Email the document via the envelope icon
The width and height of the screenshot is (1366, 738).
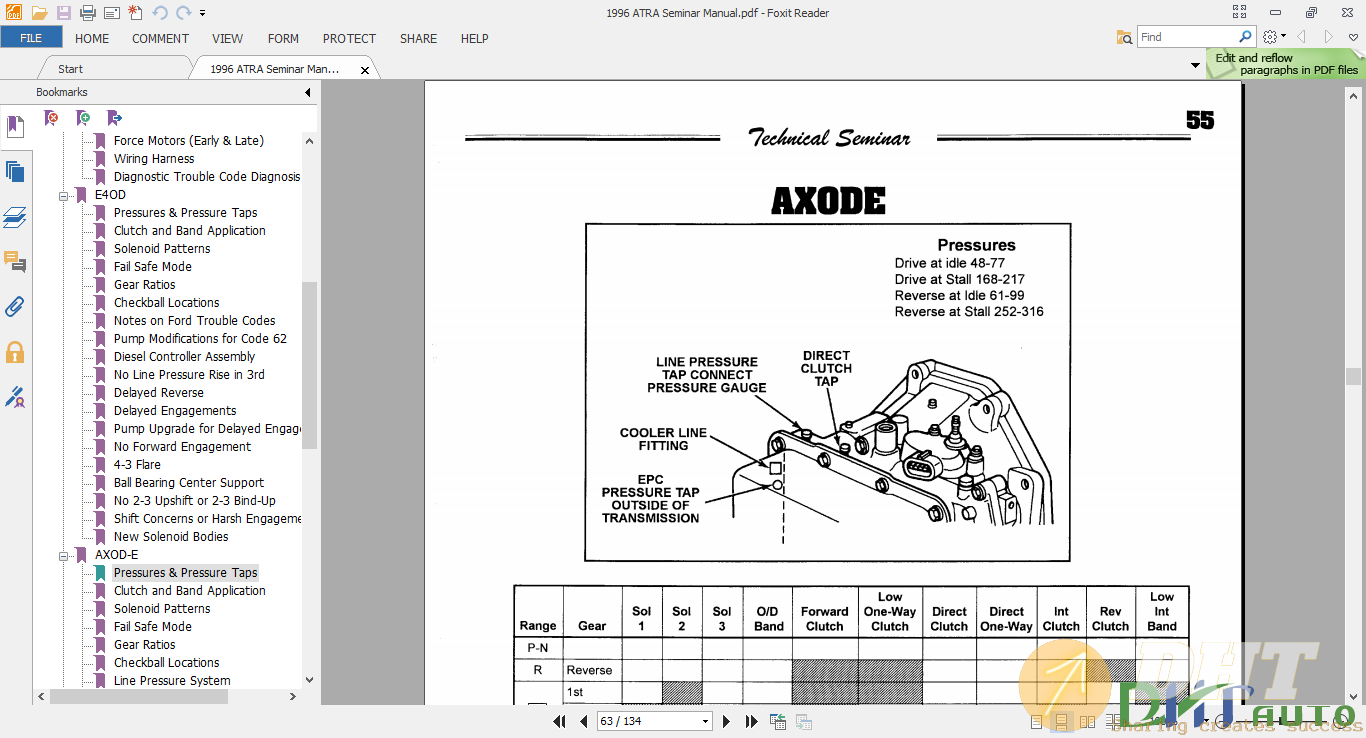(111, 13)
